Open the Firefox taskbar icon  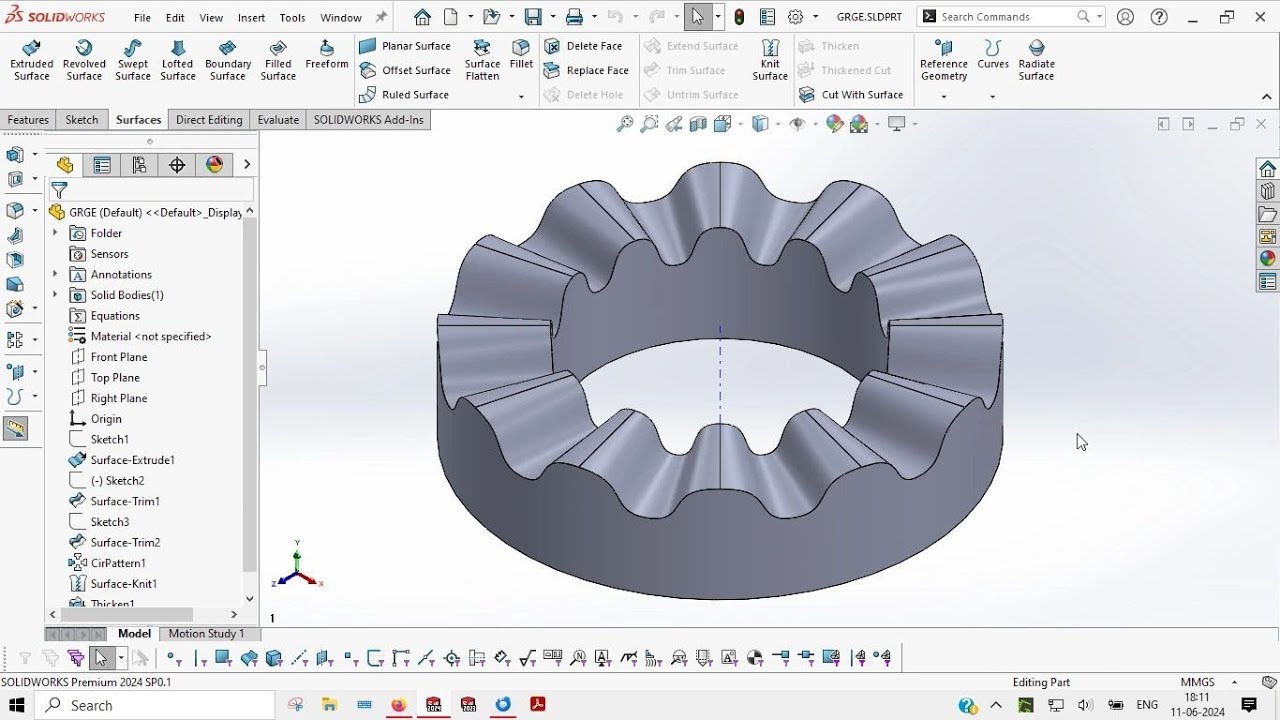click(x=399, y=705)
